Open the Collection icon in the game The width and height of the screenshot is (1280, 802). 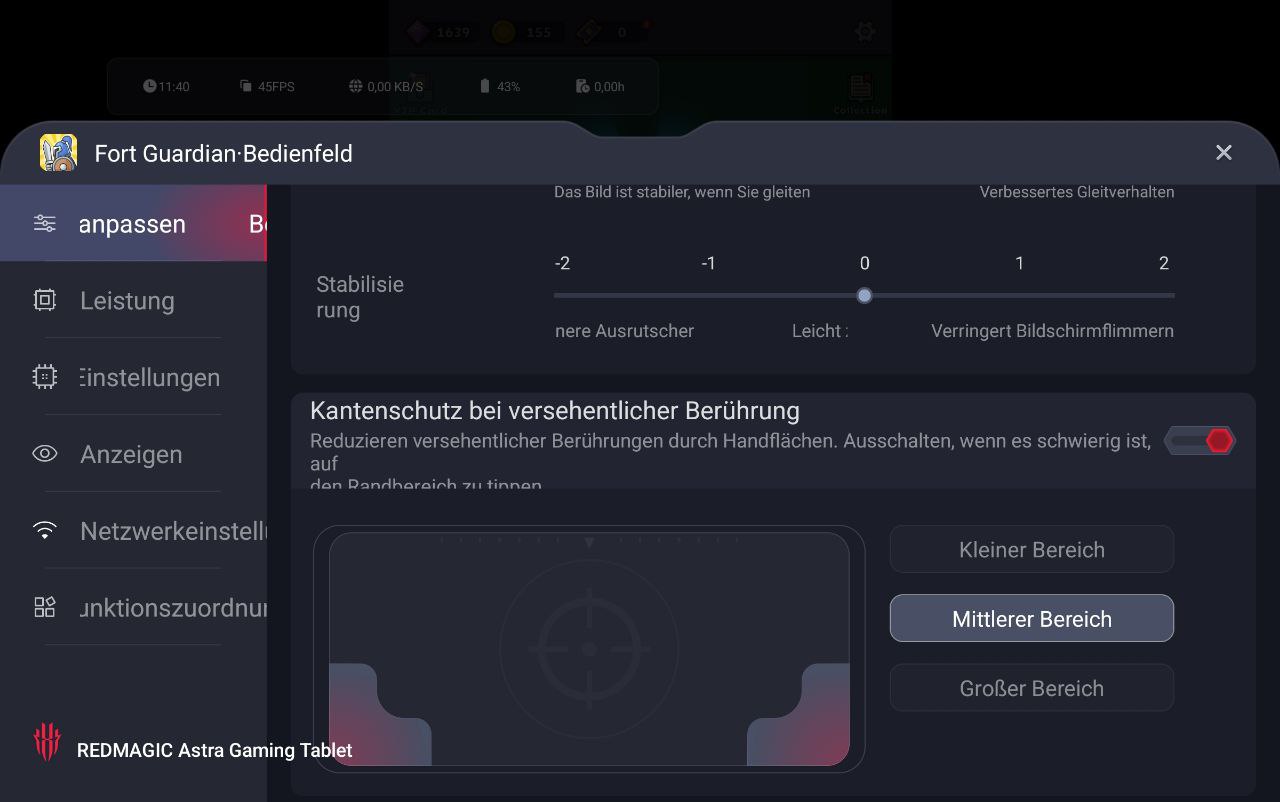tap(860, 95)
